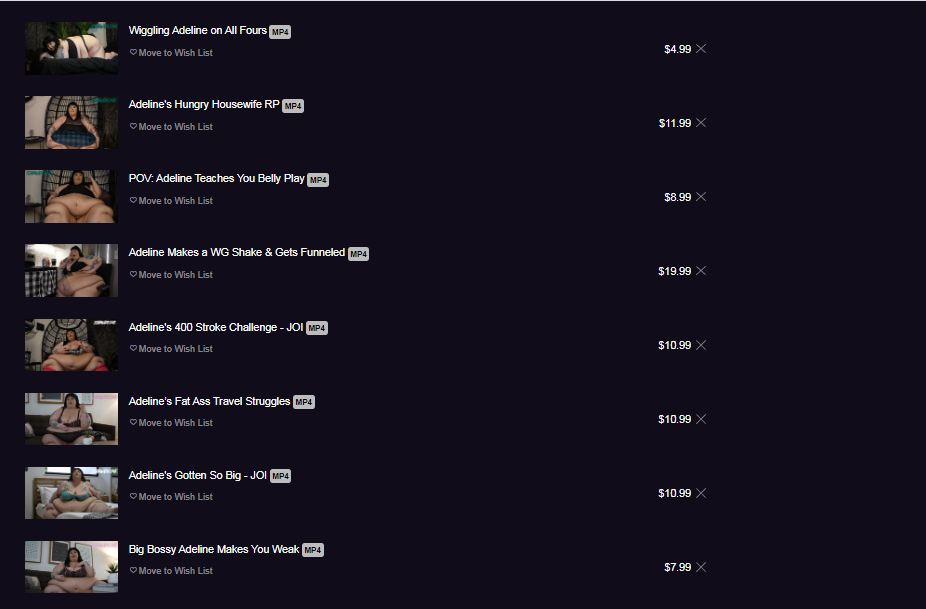Click the Big Bossy Adeline thumbnail
The width and height of the screenshot is (926, 609).
[71, 566]
